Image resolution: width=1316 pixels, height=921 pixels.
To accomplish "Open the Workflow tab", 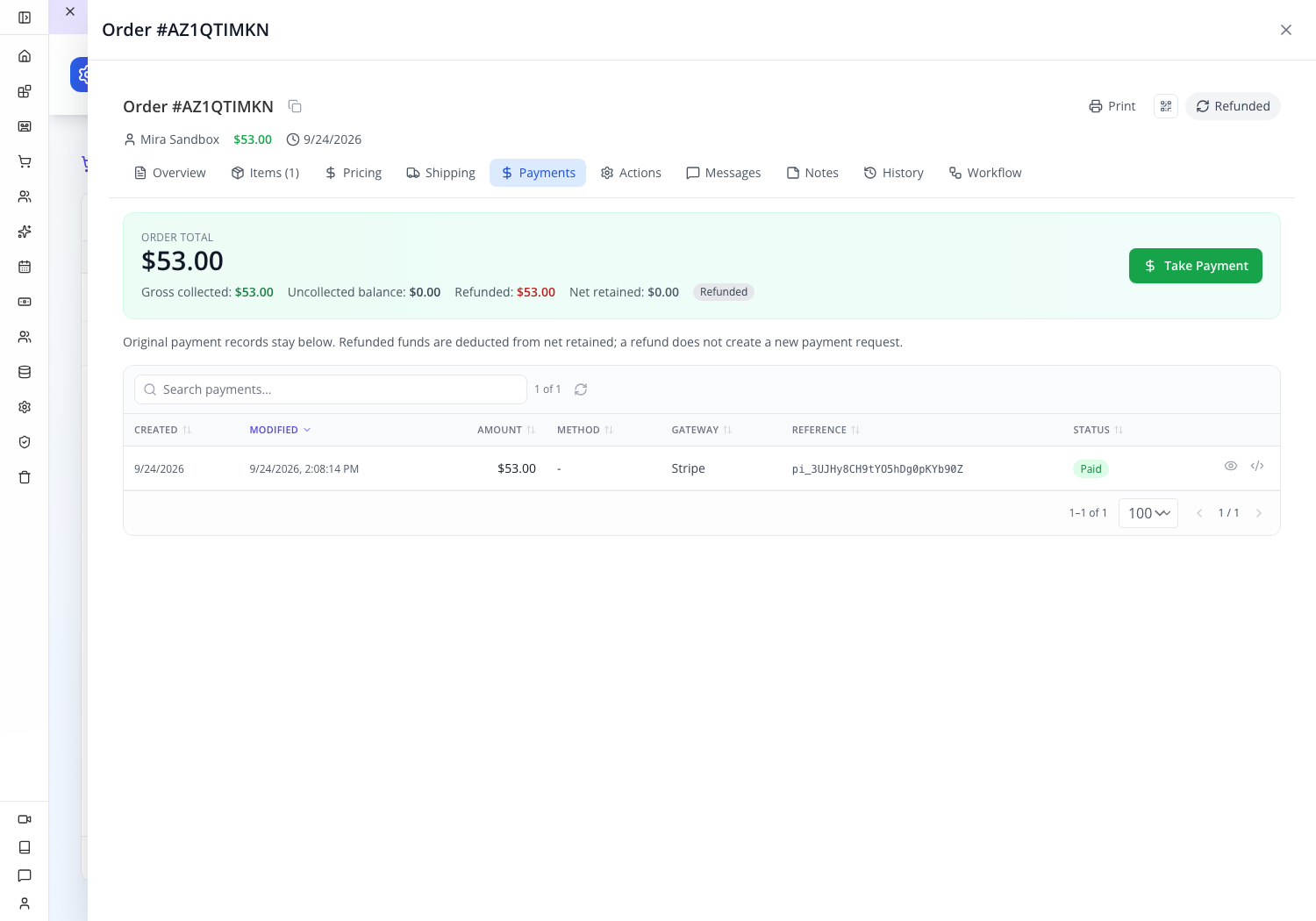I will [985, 173].
